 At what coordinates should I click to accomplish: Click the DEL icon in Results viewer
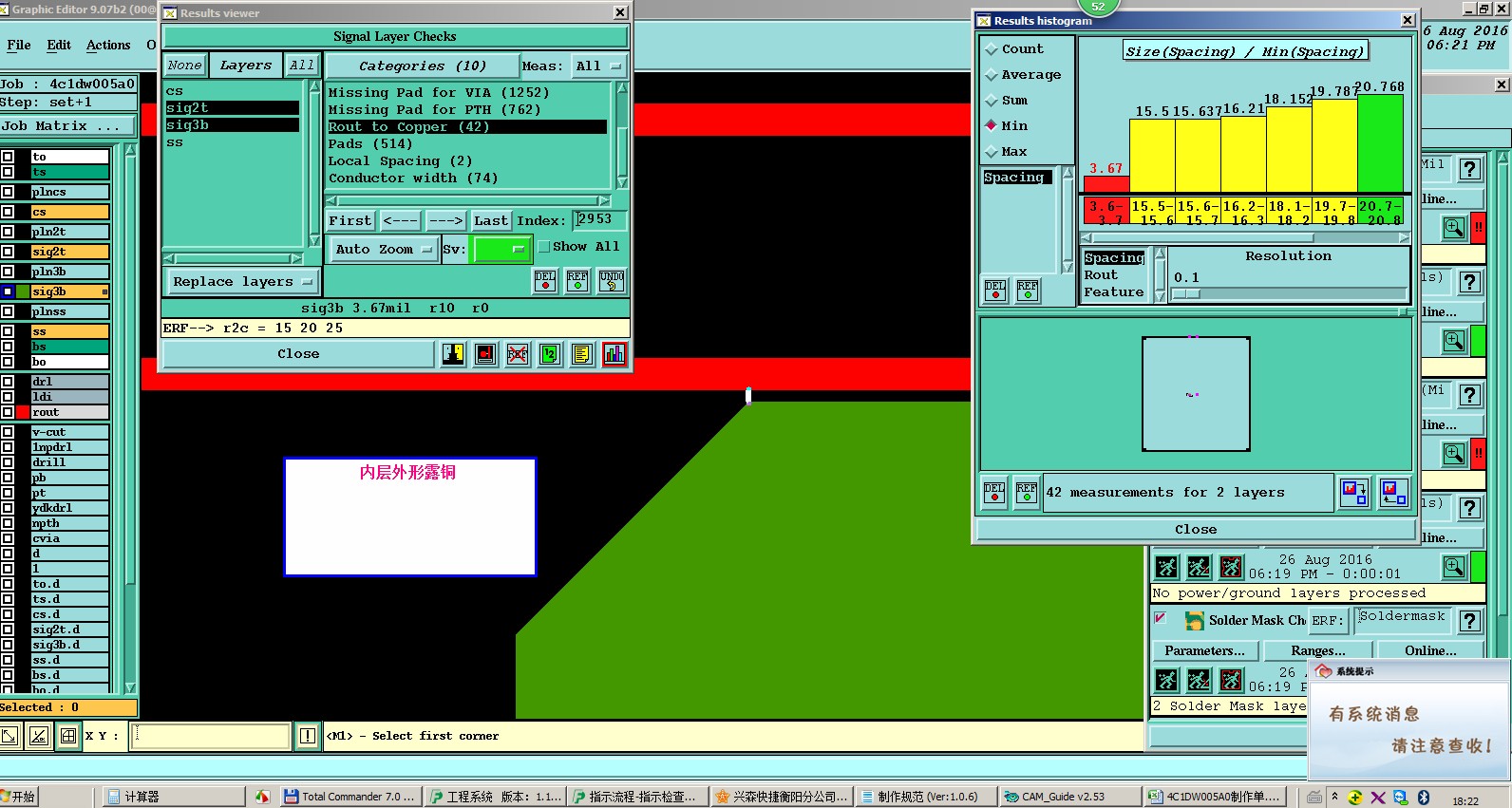[x=545, y=281]
